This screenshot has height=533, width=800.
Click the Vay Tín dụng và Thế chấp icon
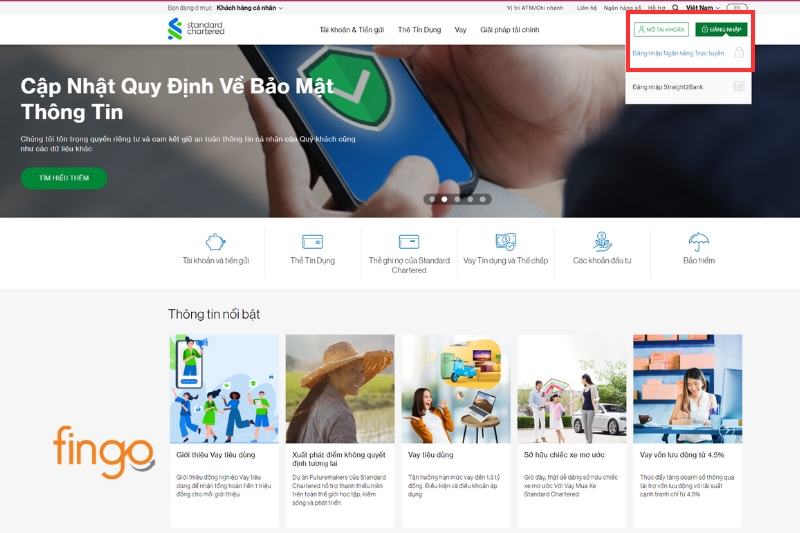[506, 241]
